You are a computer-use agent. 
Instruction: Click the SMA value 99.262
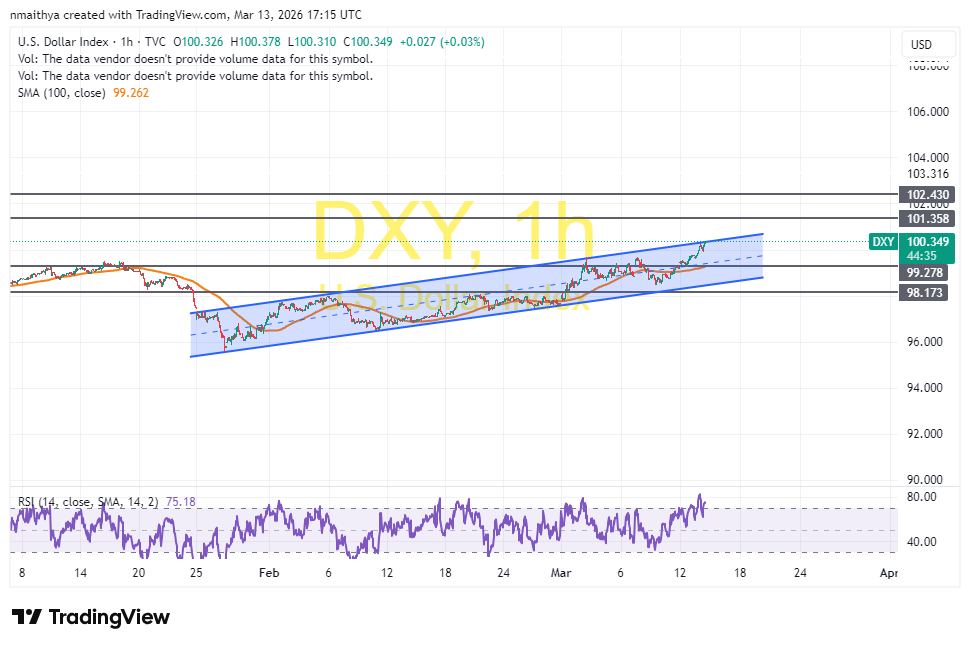(131, 93)
